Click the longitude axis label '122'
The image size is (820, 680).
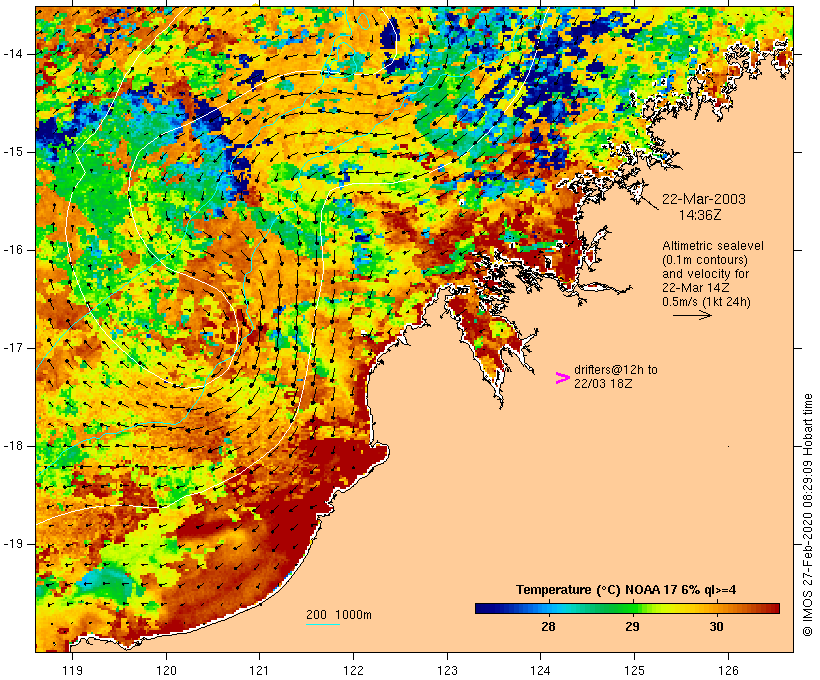pyautogui.click(x=354, y=670)
